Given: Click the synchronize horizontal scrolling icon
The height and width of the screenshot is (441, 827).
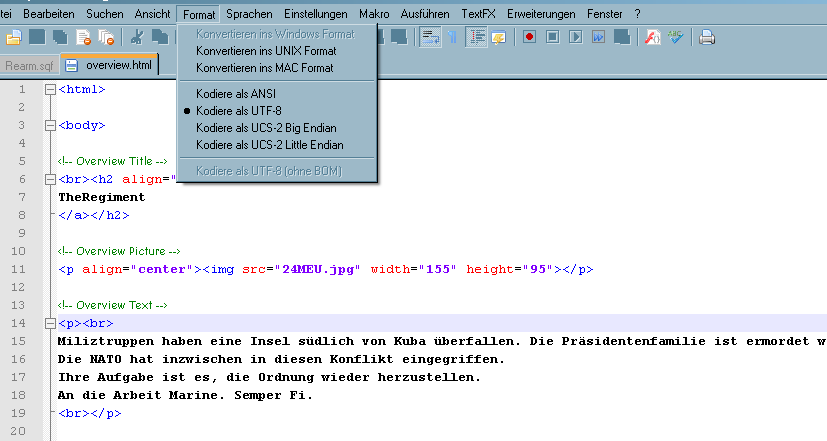Looking at the screenshot, I should point(399,37).
